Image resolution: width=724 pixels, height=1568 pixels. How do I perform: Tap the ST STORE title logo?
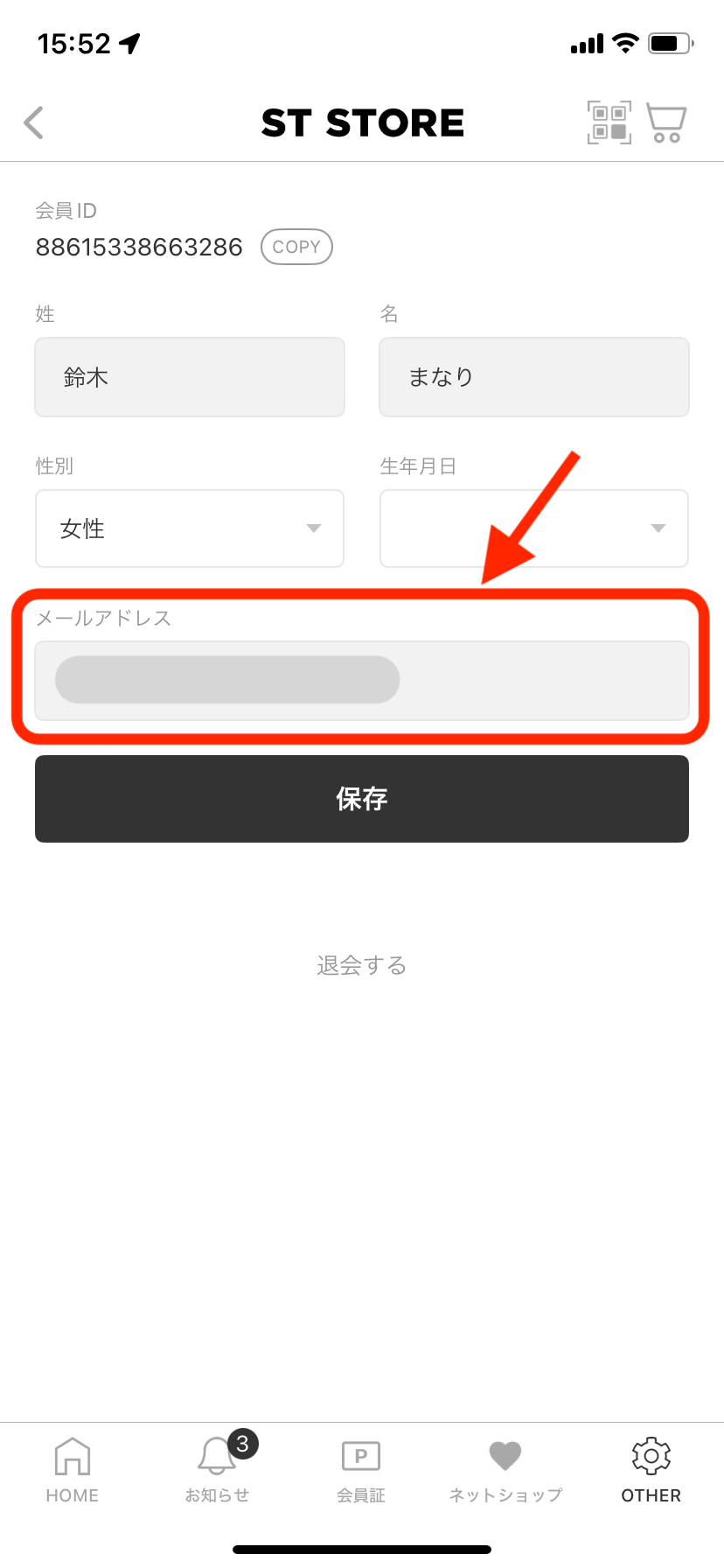[363, 123]
